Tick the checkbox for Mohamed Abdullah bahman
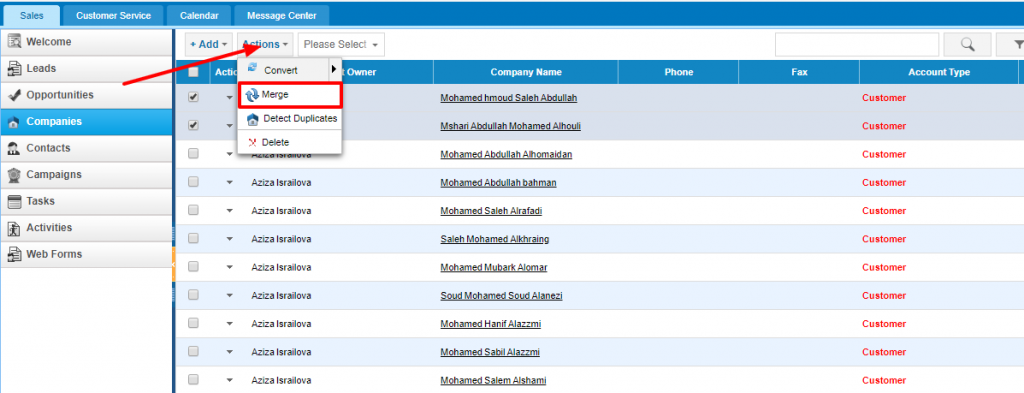This screenshot has width=1024, height=393. tap(193, 182)
